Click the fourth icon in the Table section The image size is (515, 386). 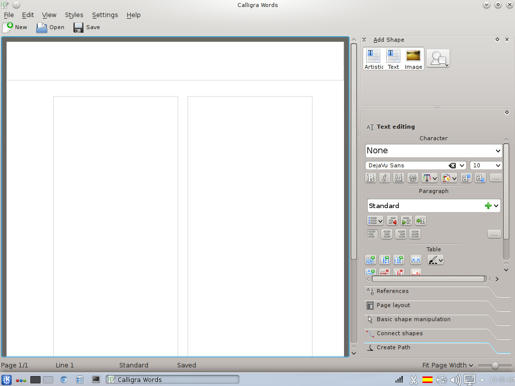[415, 260]
